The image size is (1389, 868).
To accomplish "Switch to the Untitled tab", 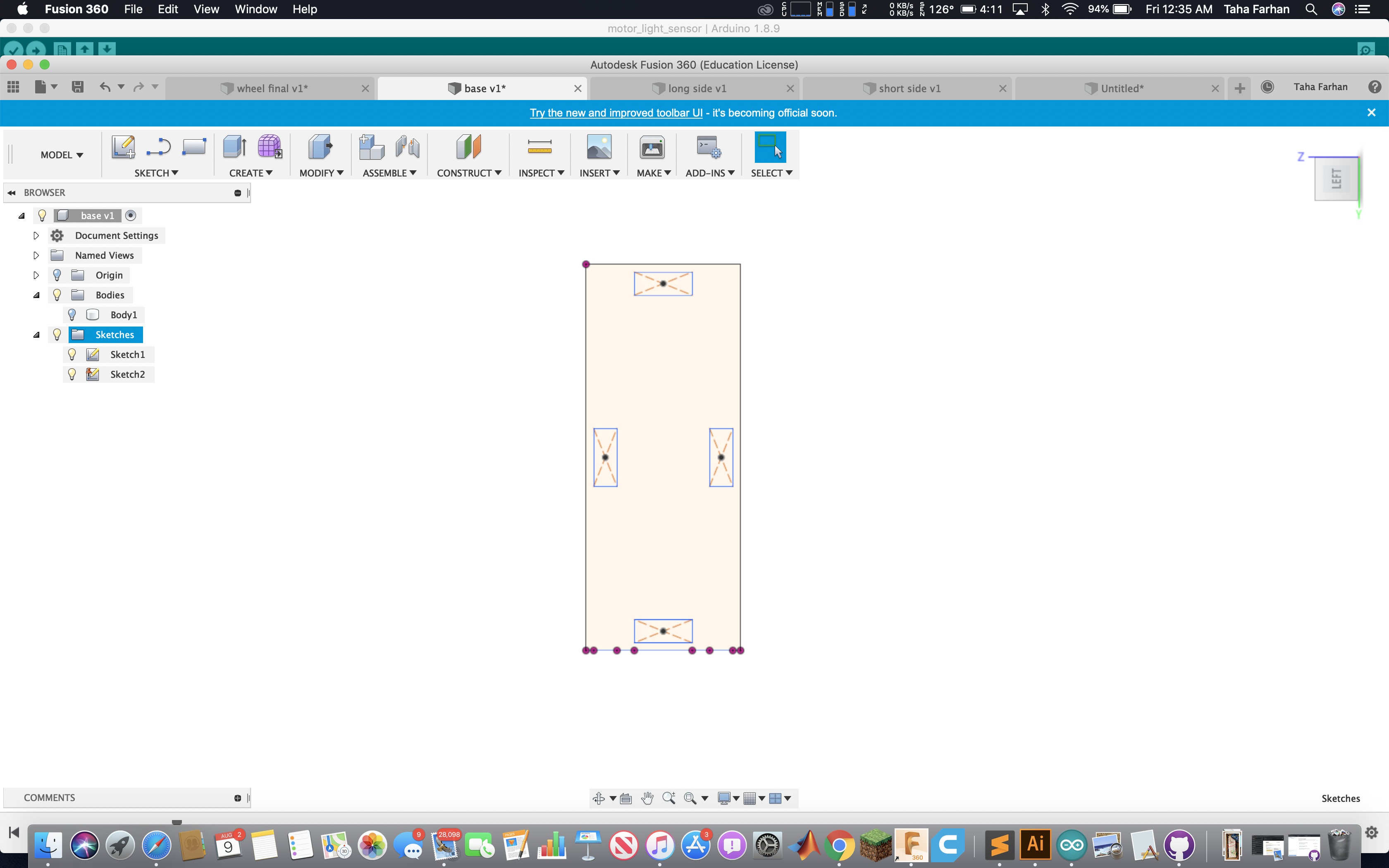I will click(1119, 88).
